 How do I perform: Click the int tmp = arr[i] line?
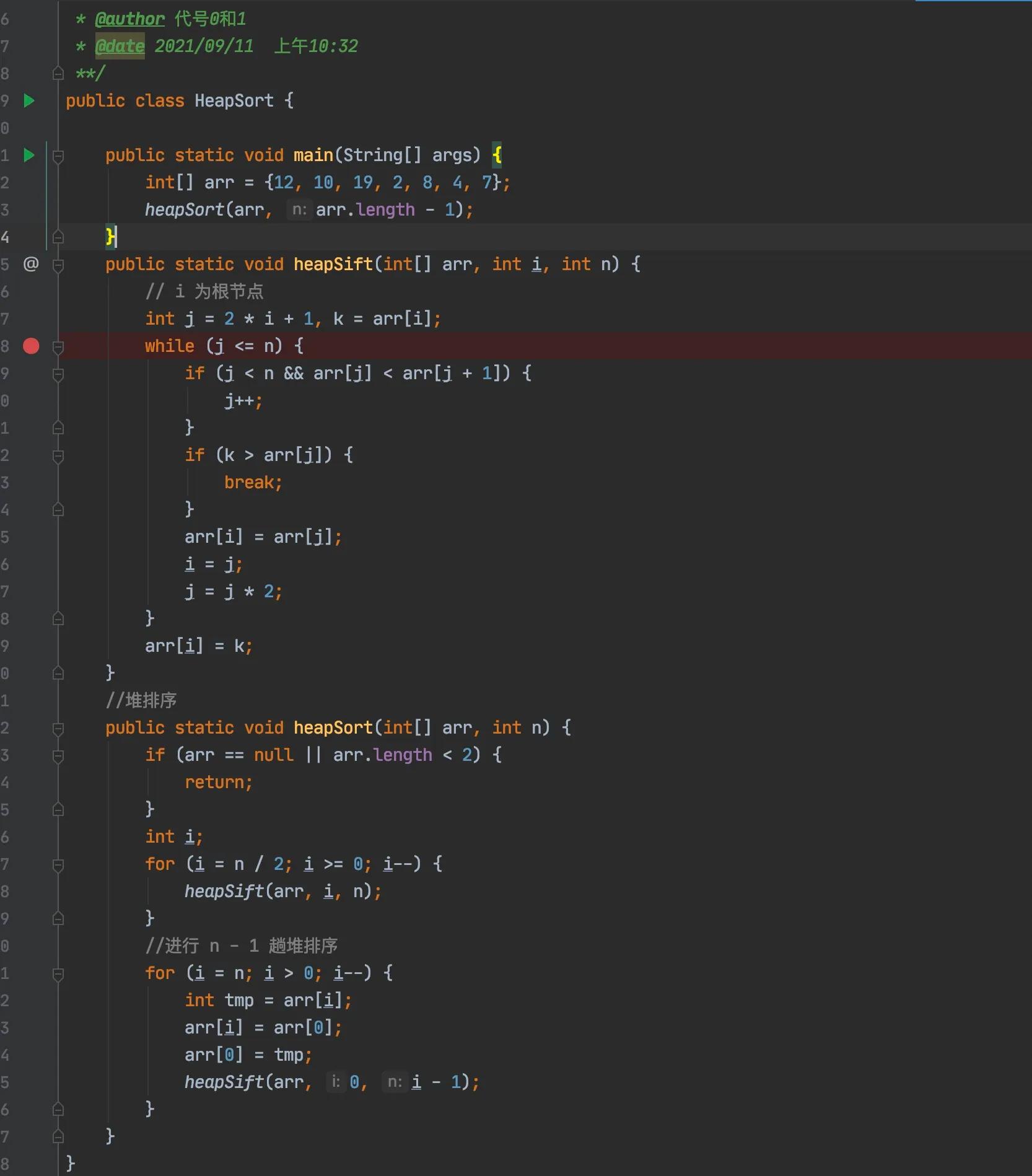[268, 1000]
